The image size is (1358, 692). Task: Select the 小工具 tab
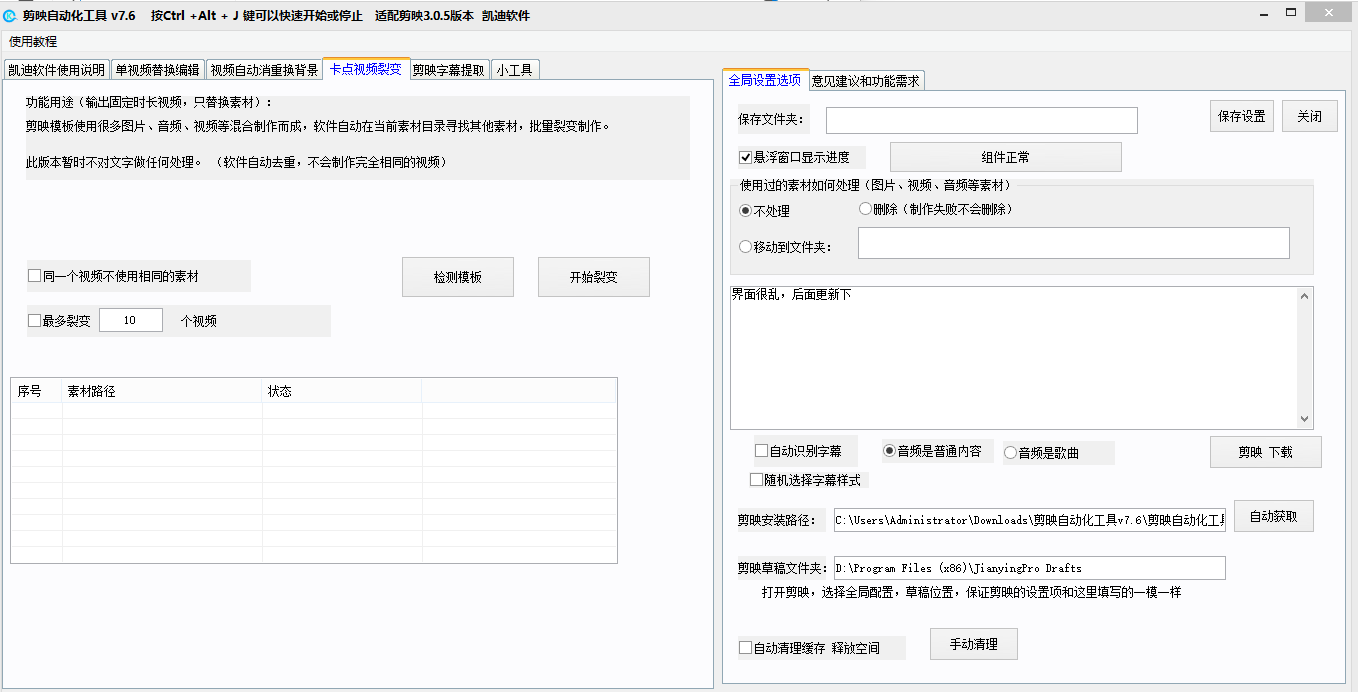click(514, 70)
